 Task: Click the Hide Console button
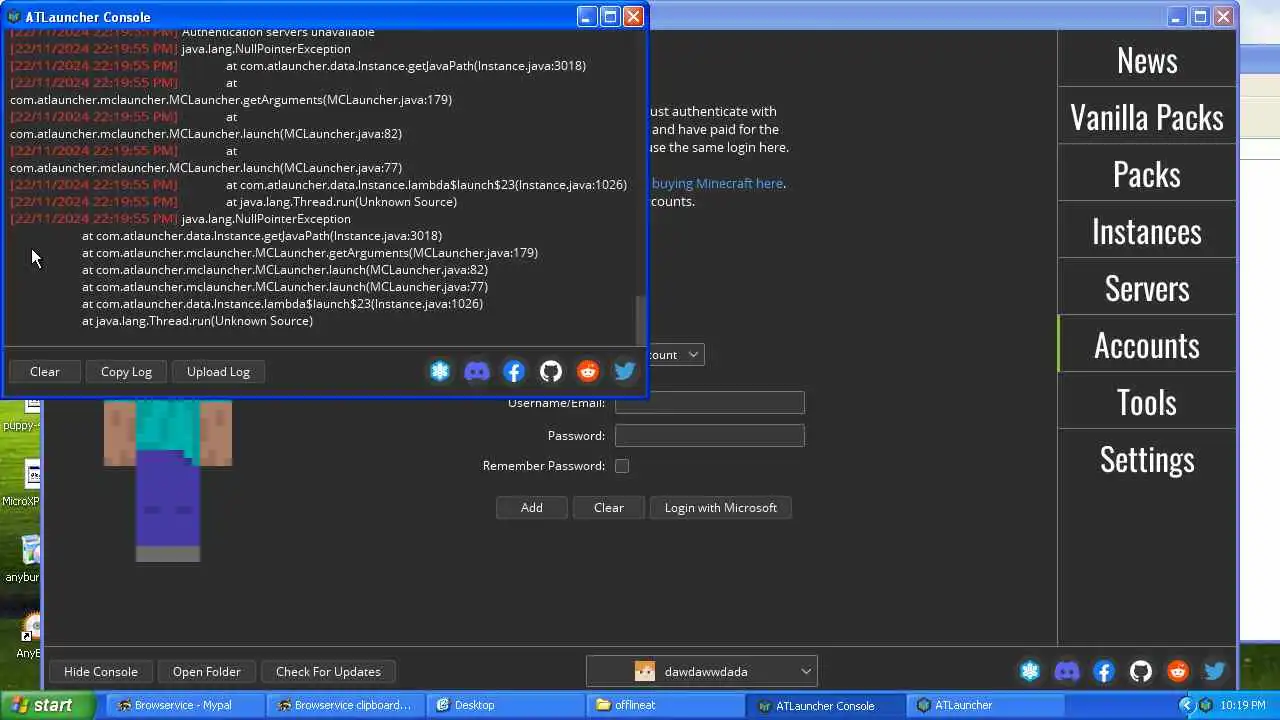[101, 672]
